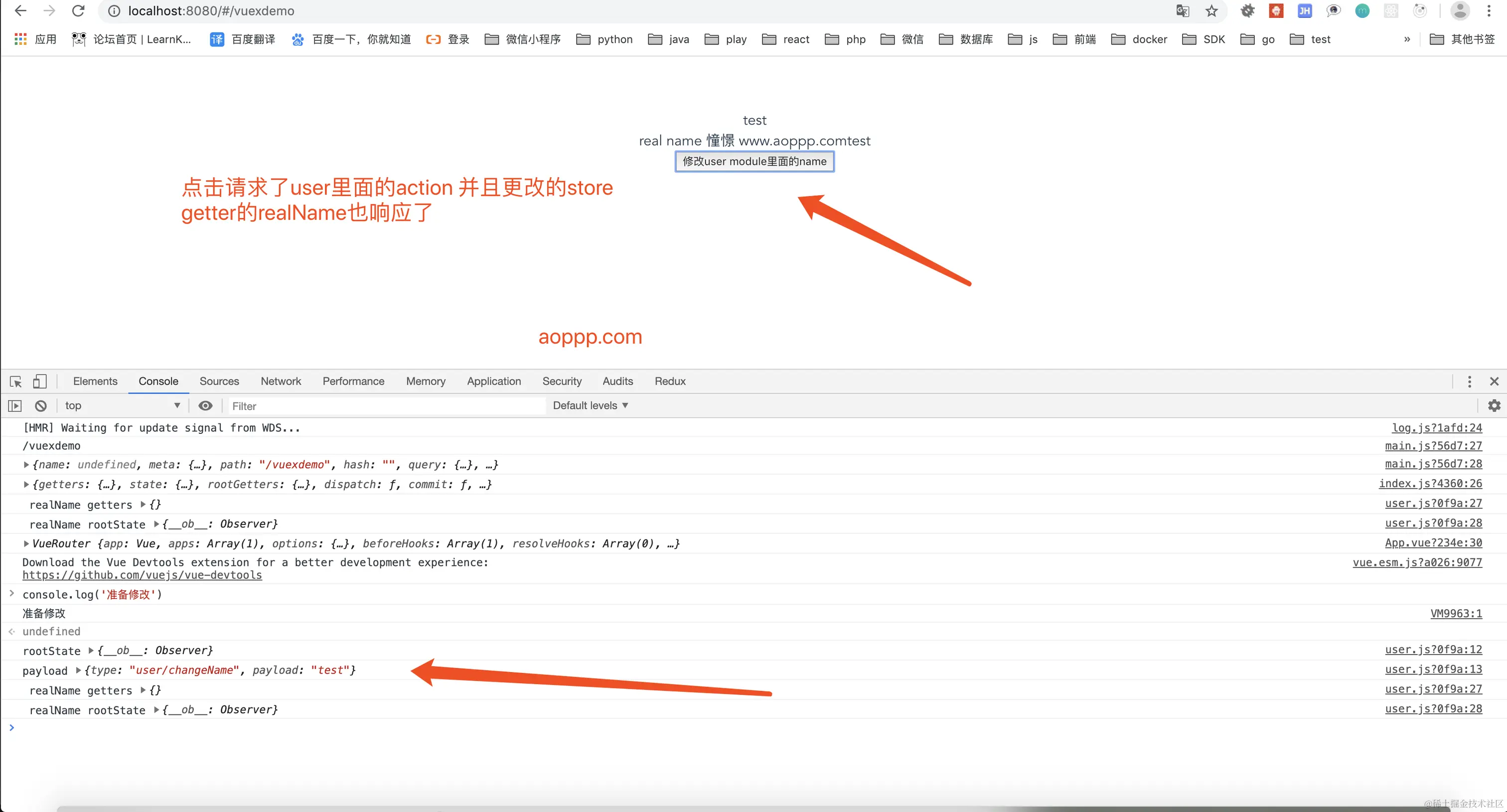
Task: Open the Default levels dropdown
Action: 590,406
